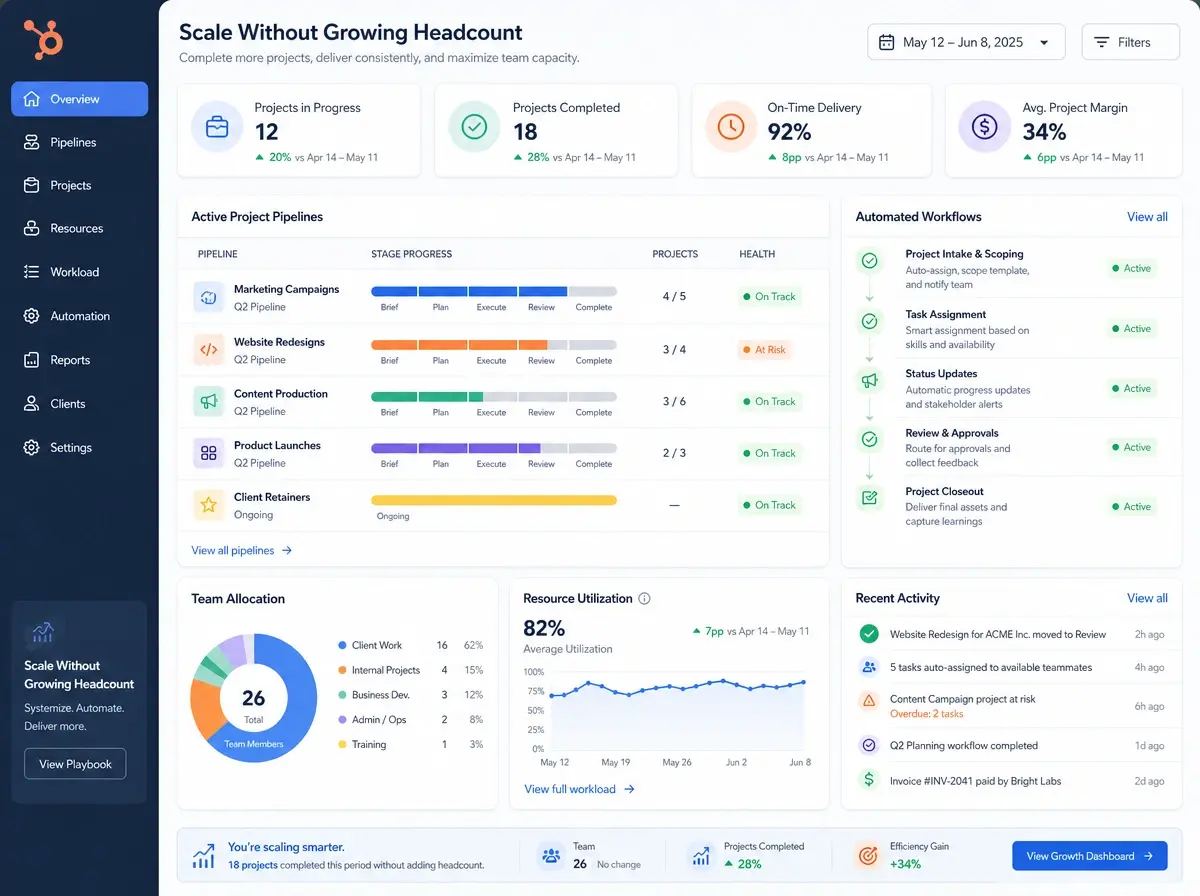Click the Content Production megaphone icon
This screenshot has width=1200, height=896.
208,401
